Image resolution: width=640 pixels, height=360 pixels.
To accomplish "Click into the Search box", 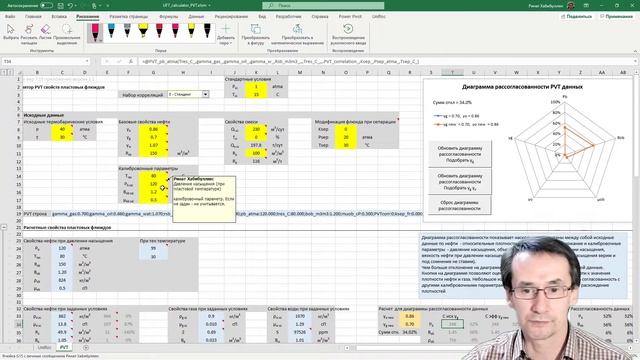I will [323, 6].
